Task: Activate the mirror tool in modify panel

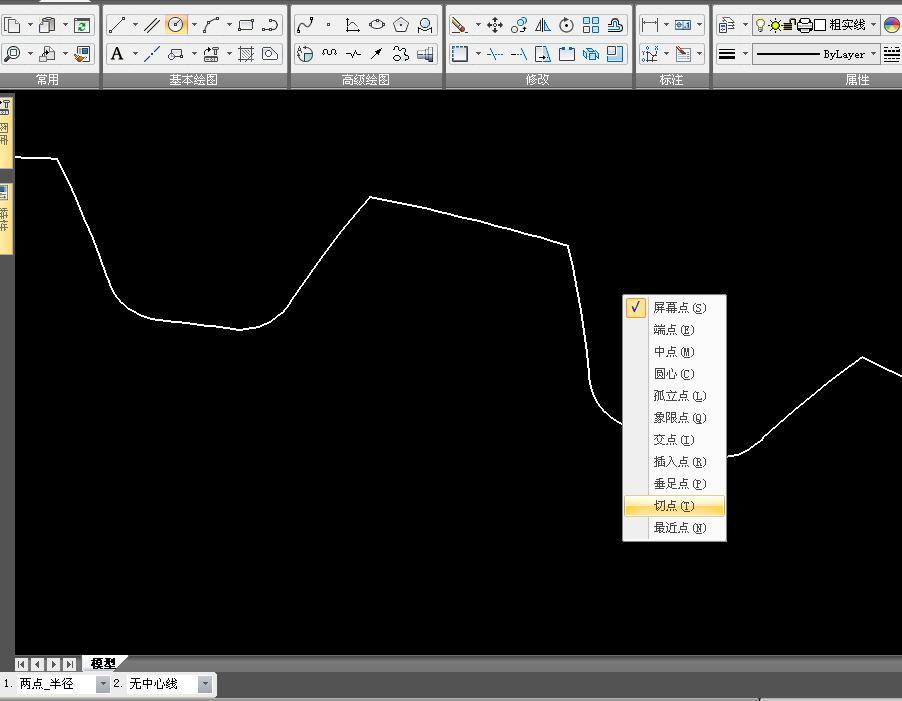Action: click(x=543, y=25)
